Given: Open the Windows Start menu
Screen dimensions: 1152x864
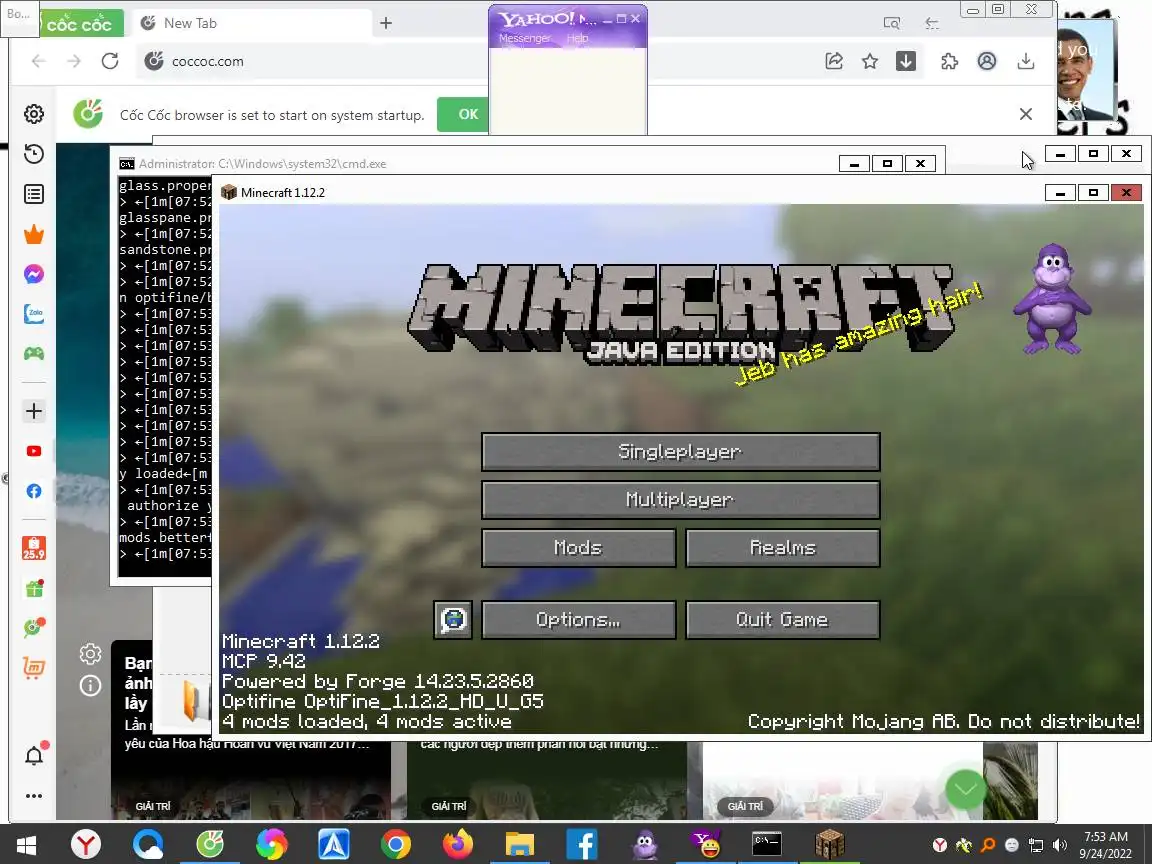Looking at the screenshot, I should (x=26, y=844).
